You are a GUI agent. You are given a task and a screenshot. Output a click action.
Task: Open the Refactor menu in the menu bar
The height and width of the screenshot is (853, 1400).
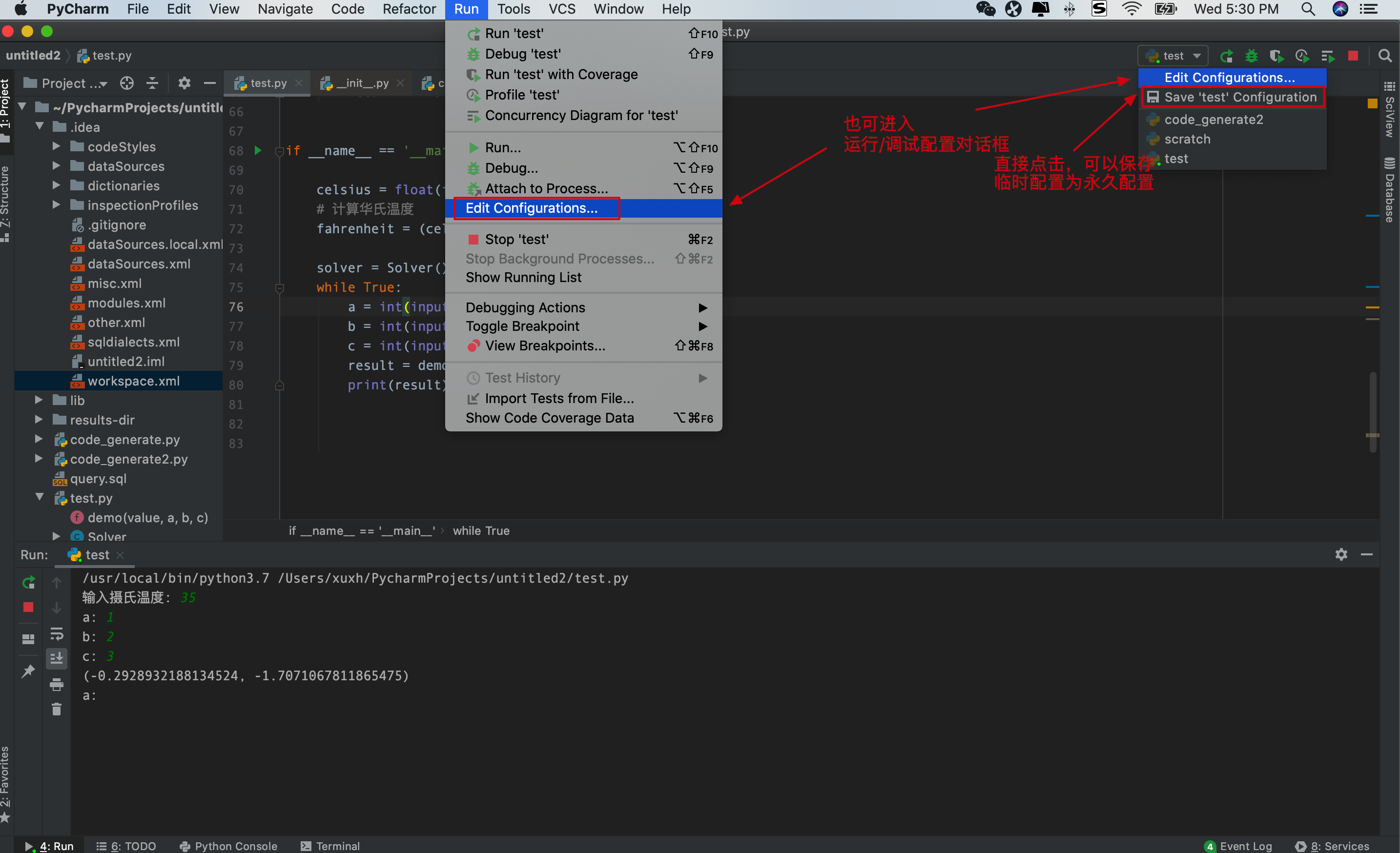pyautogui.click(x=409, y=9)
